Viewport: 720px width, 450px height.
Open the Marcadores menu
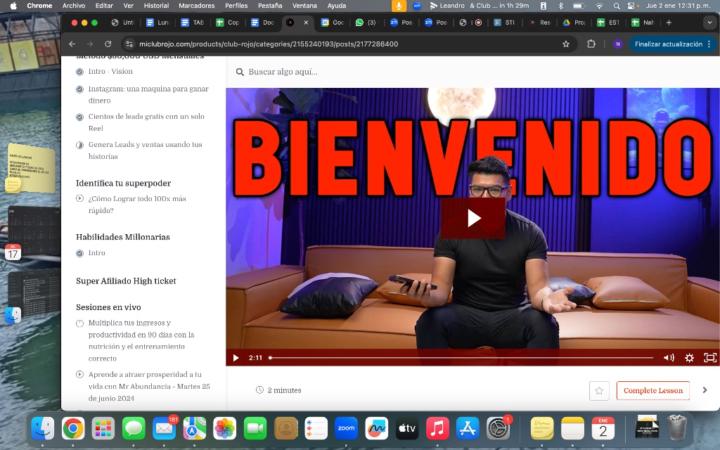pos(196,6)
